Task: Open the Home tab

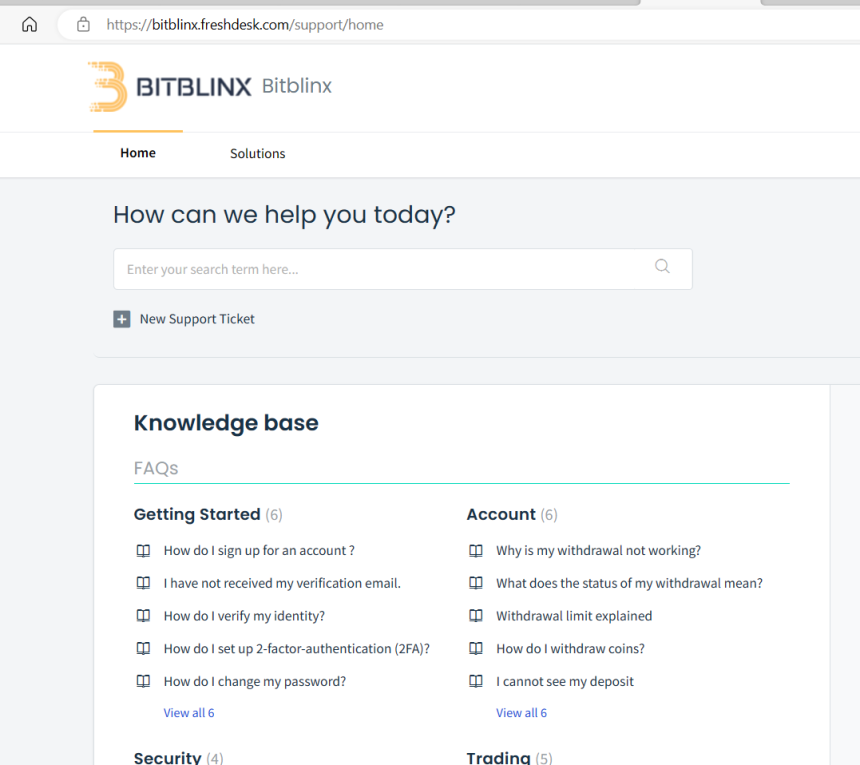Action: 138,153
